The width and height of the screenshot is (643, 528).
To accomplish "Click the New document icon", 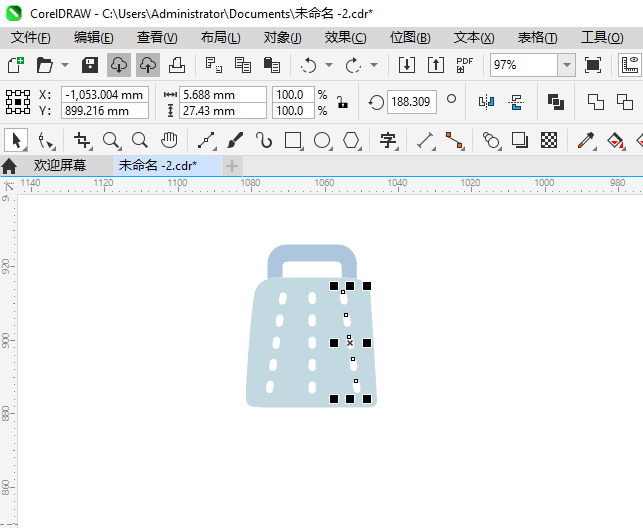I will [x=16, y=65].
